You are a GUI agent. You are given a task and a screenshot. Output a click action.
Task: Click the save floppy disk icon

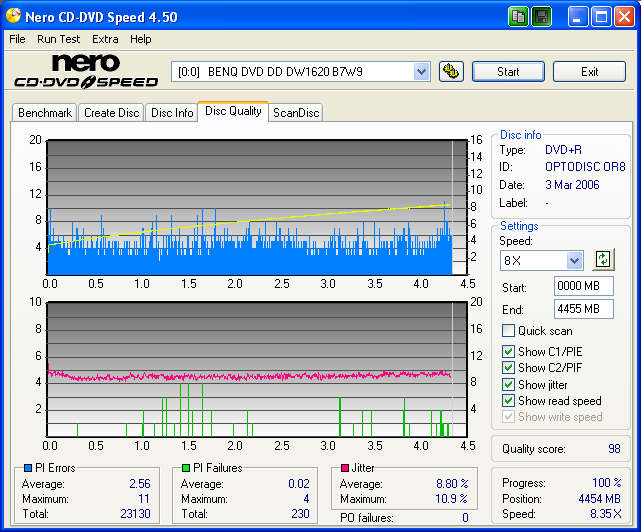pos(542,17)
